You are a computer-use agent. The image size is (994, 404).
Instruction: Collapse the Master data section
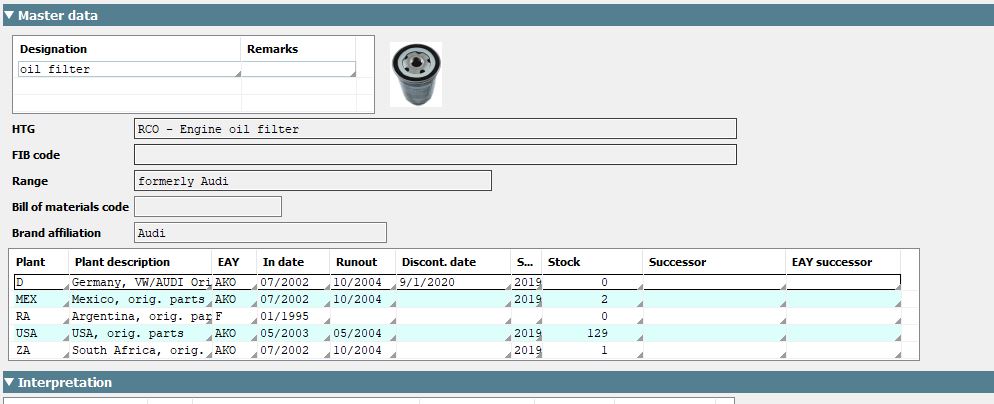pyautogui.click(x=10, y=15)
